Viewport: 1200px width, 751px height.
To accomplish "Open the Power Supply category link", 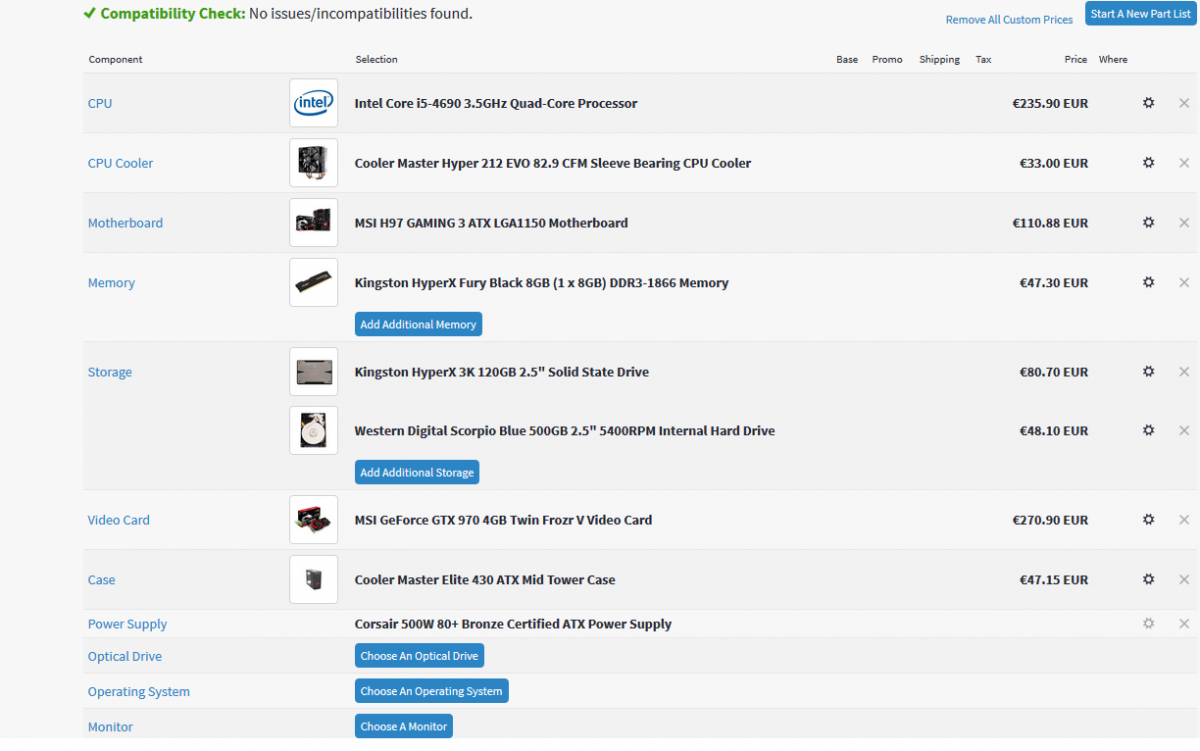I will [127, 624].
